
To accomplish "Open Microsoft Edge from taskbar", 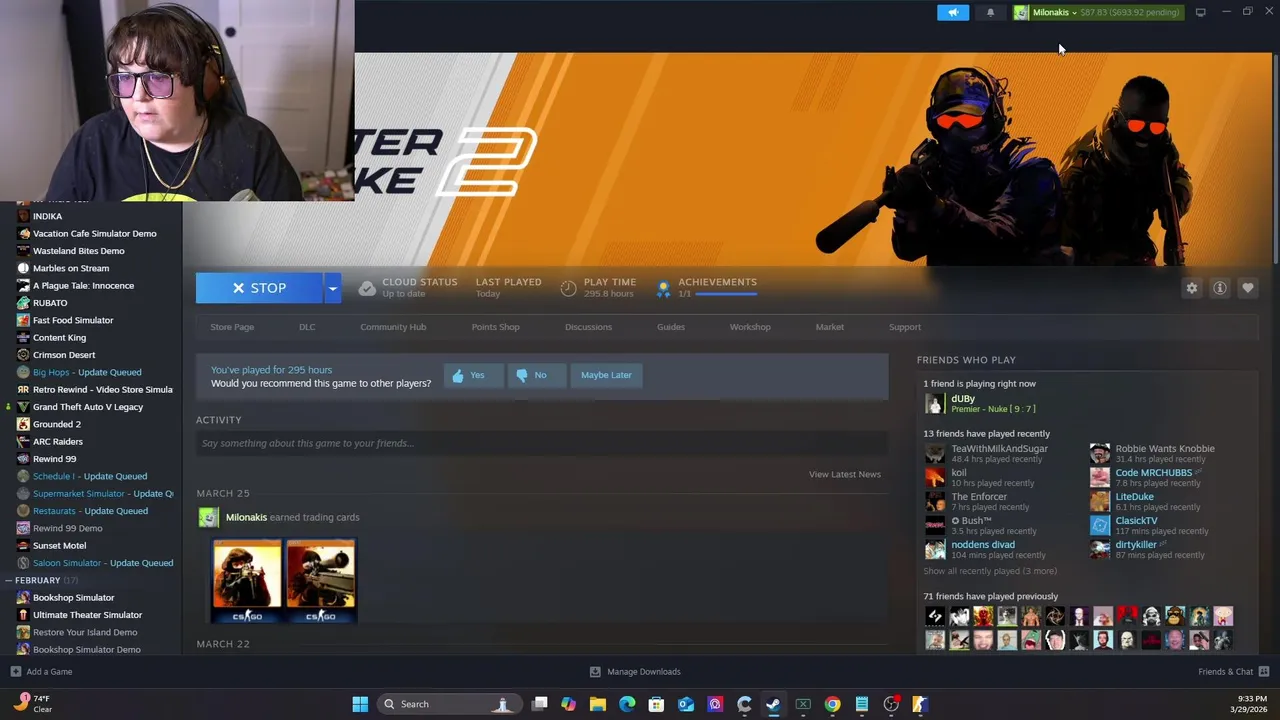I will point(627,704).
